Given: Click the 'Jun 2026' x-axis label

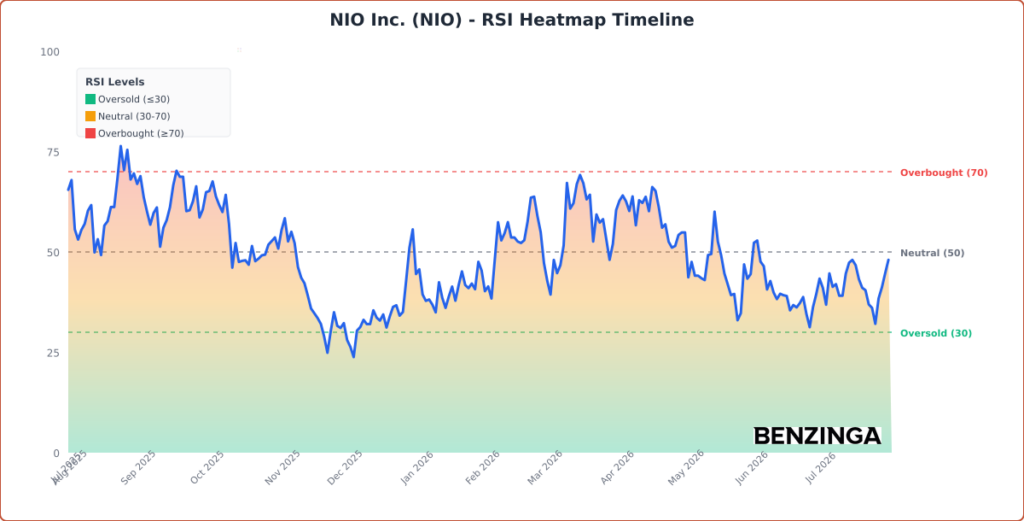Looking at the screenshot, I should 751,467.
